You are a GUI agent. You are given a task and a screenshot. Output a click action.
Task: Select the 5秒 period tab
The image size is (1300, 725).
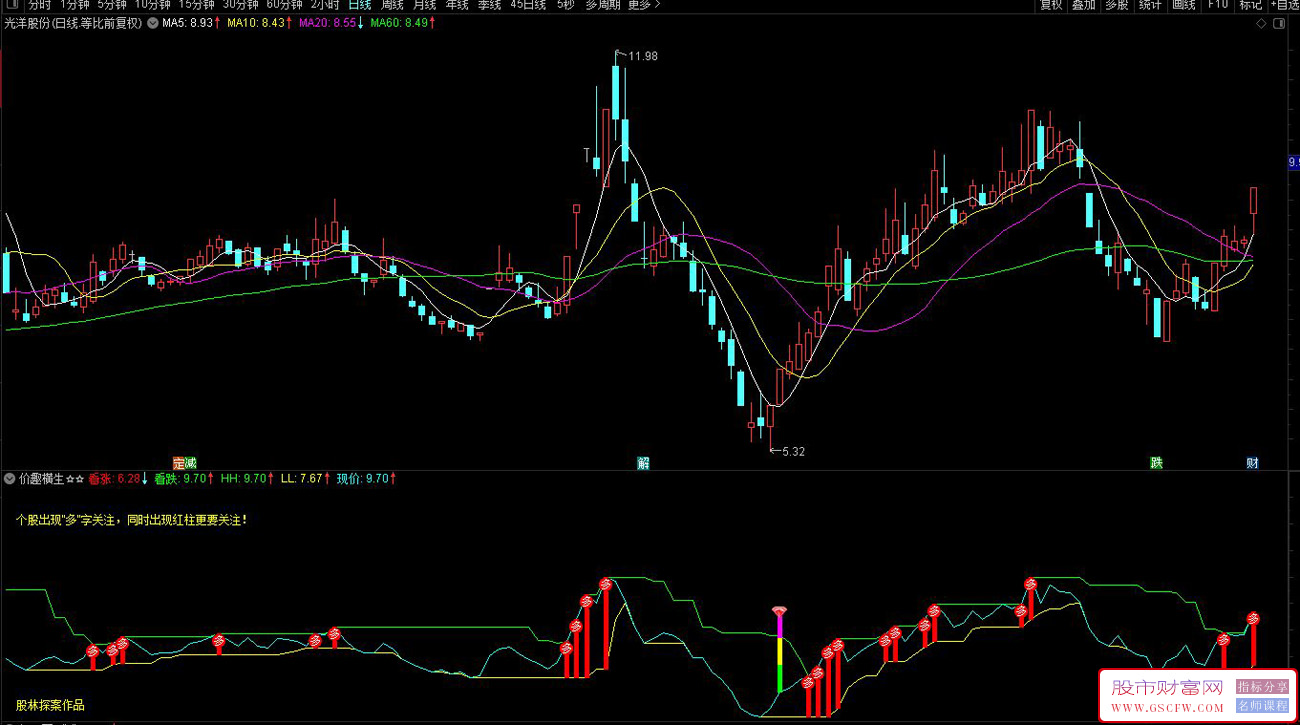pos(565,5)
